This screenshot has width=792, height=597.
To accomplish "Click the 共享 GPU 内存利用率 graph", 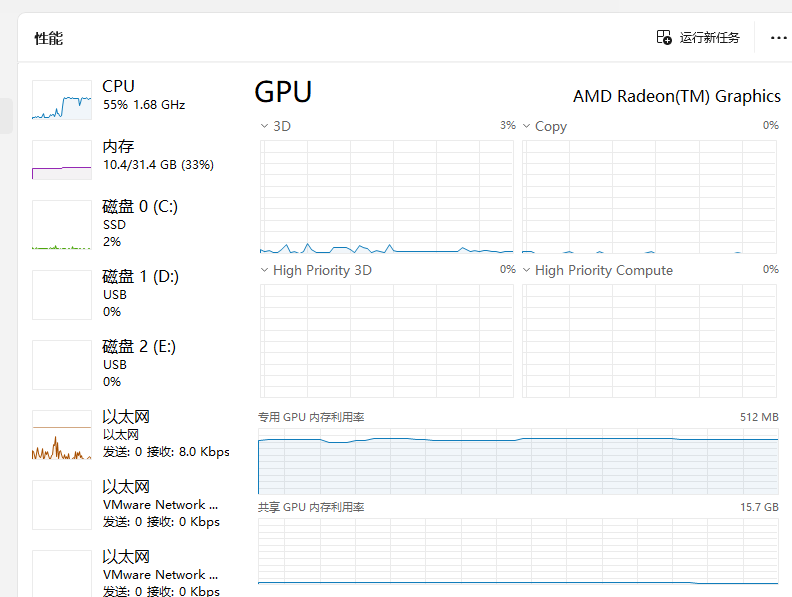I will coord(517,551).
